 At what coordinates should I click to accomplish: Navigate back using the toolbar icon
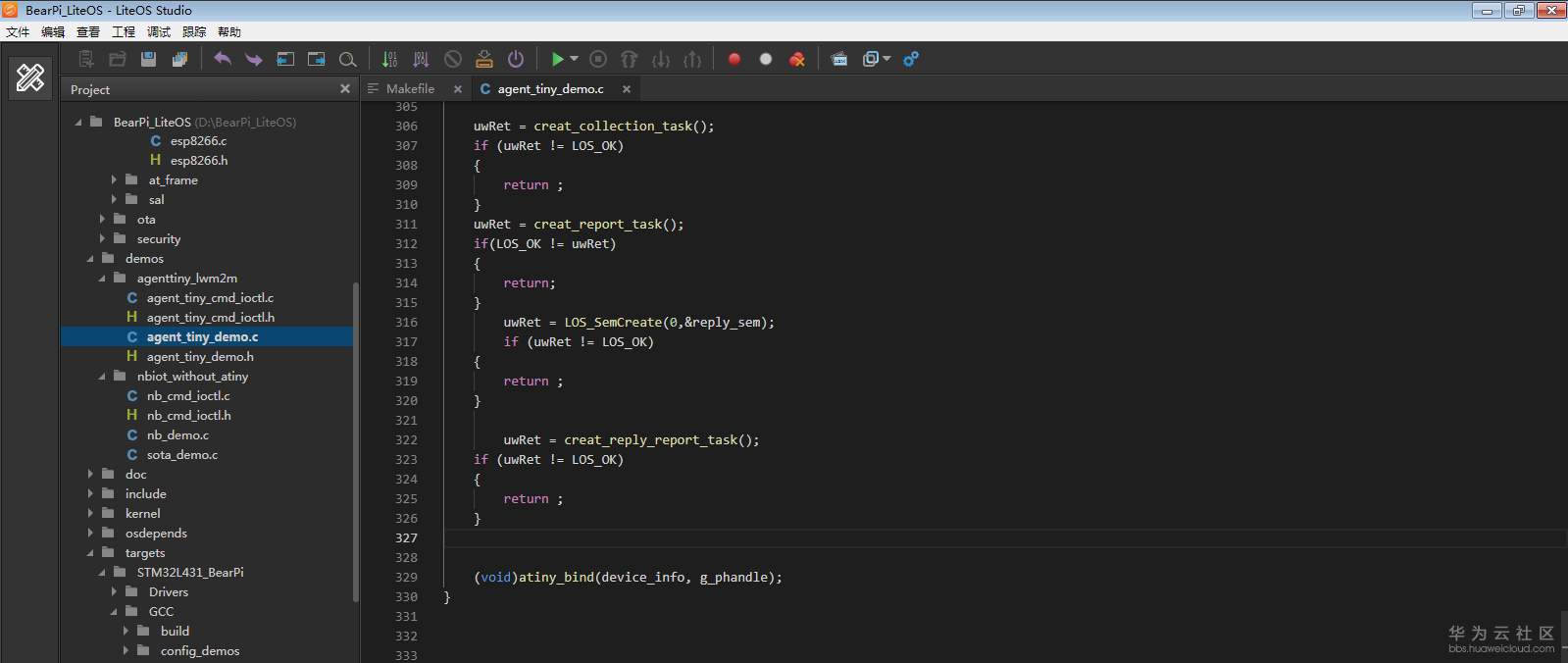click(x=285, y=59)
